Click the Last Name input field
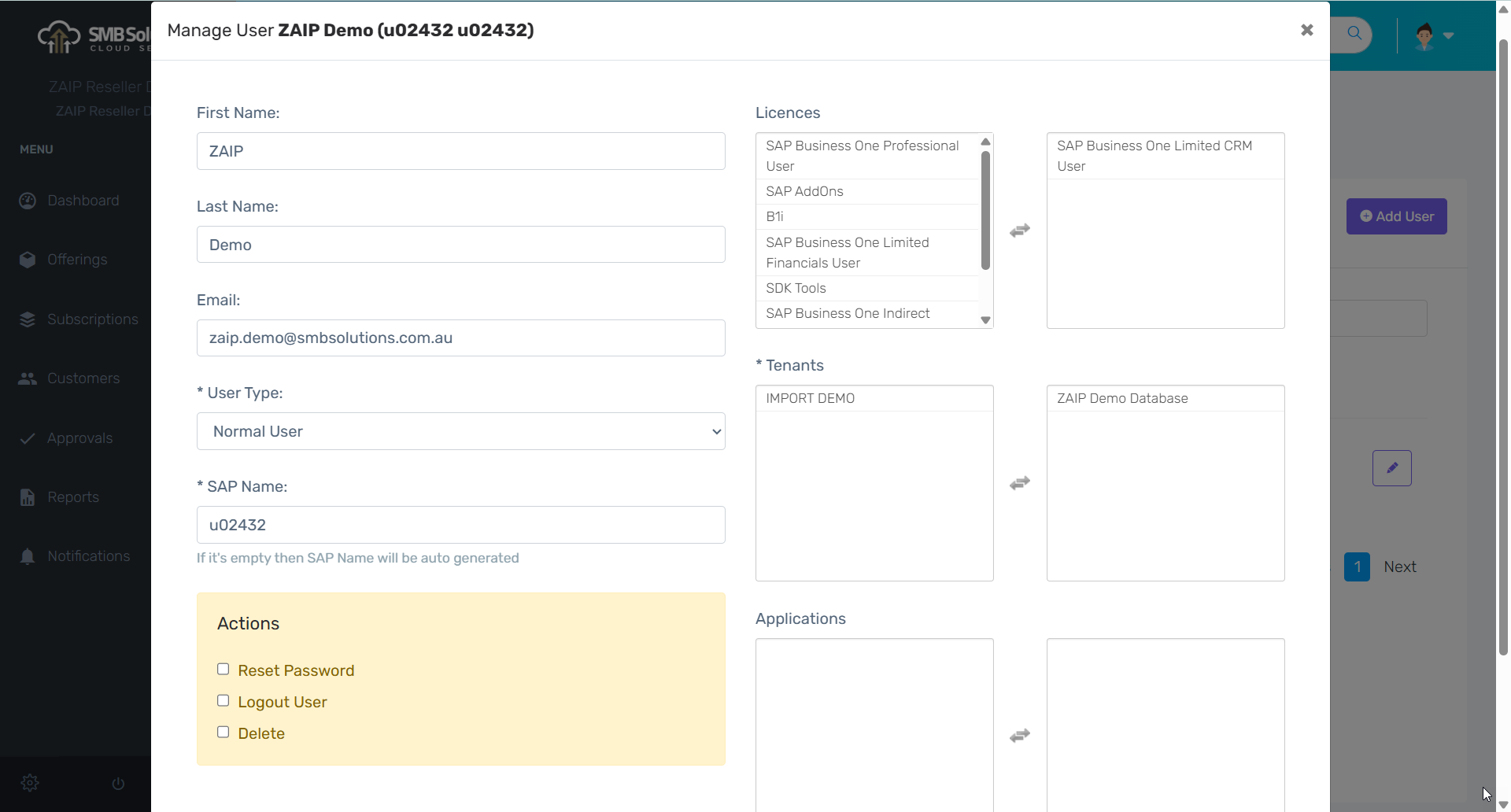Viewport: 1511px width, 812px height. (x=461, y=245)
